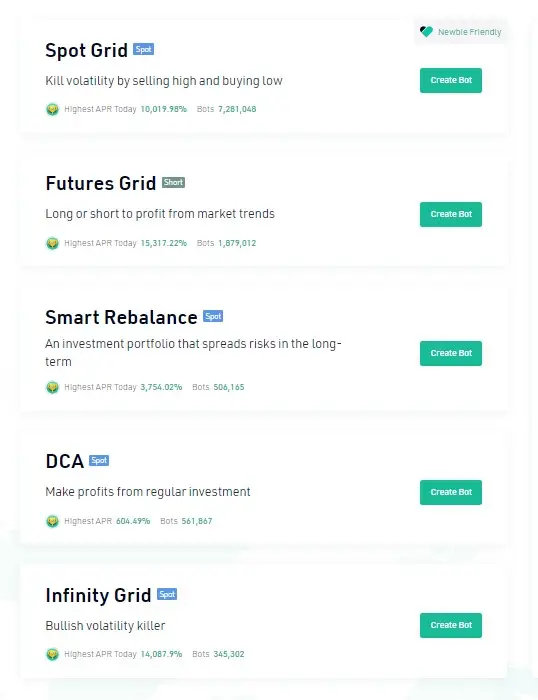Screen dimensions: 538x700
Task: Click trophy icon in Infinity Grid card
Action: tap(52, 654)
